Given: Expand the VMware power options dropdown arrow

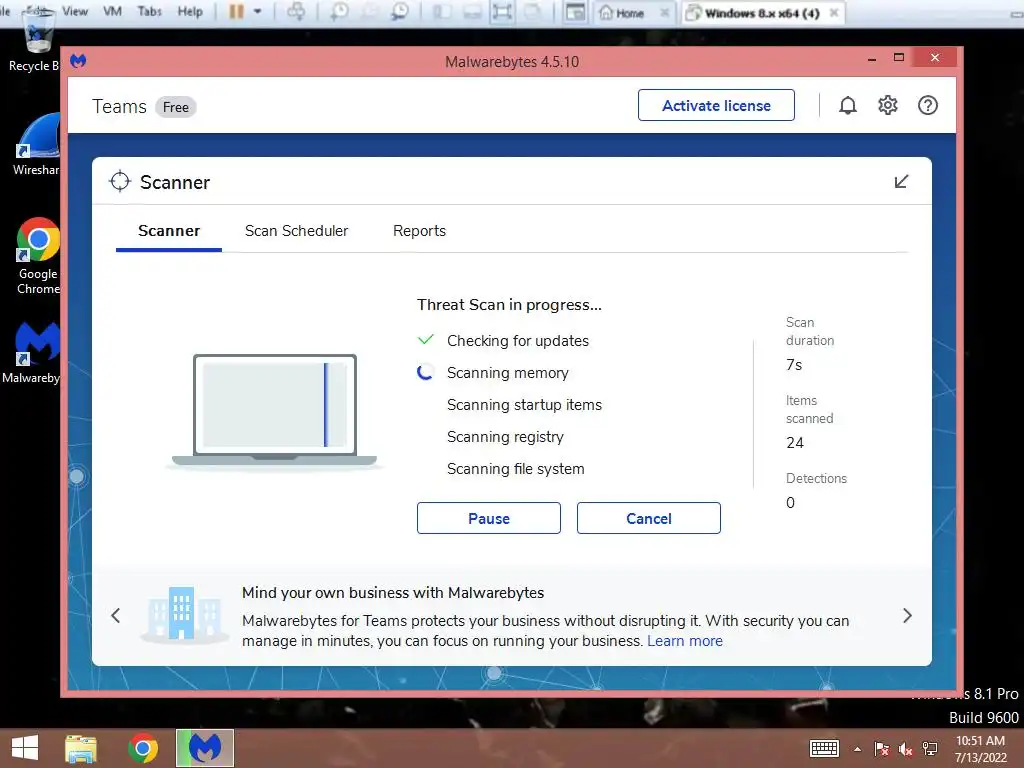Looking at the screenshot, I should click(257, 11).
